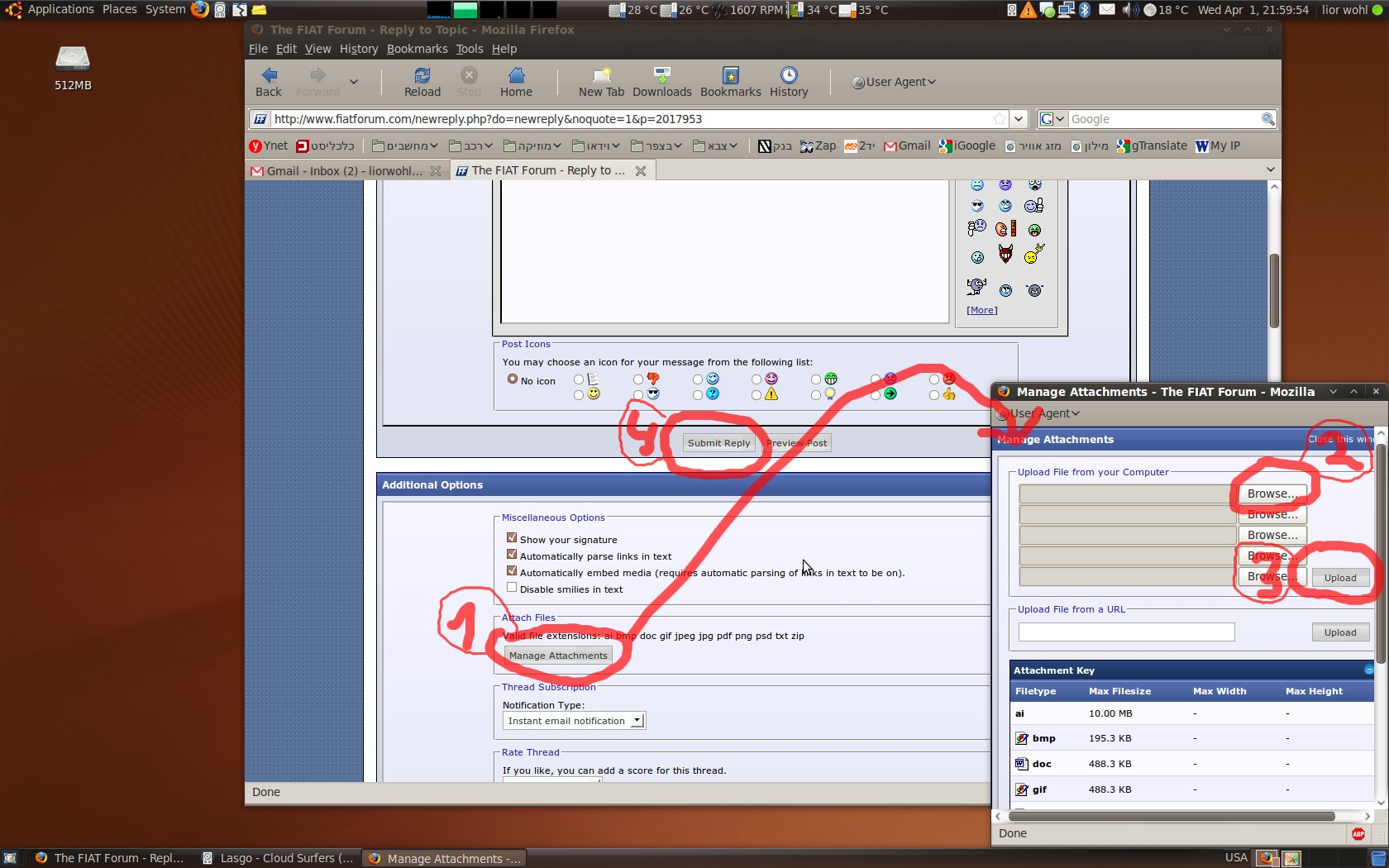Open the Ynet bookmark
The width and height of the screenshot is (1389, 868).
pyautogui.click(x=269, y=145)
